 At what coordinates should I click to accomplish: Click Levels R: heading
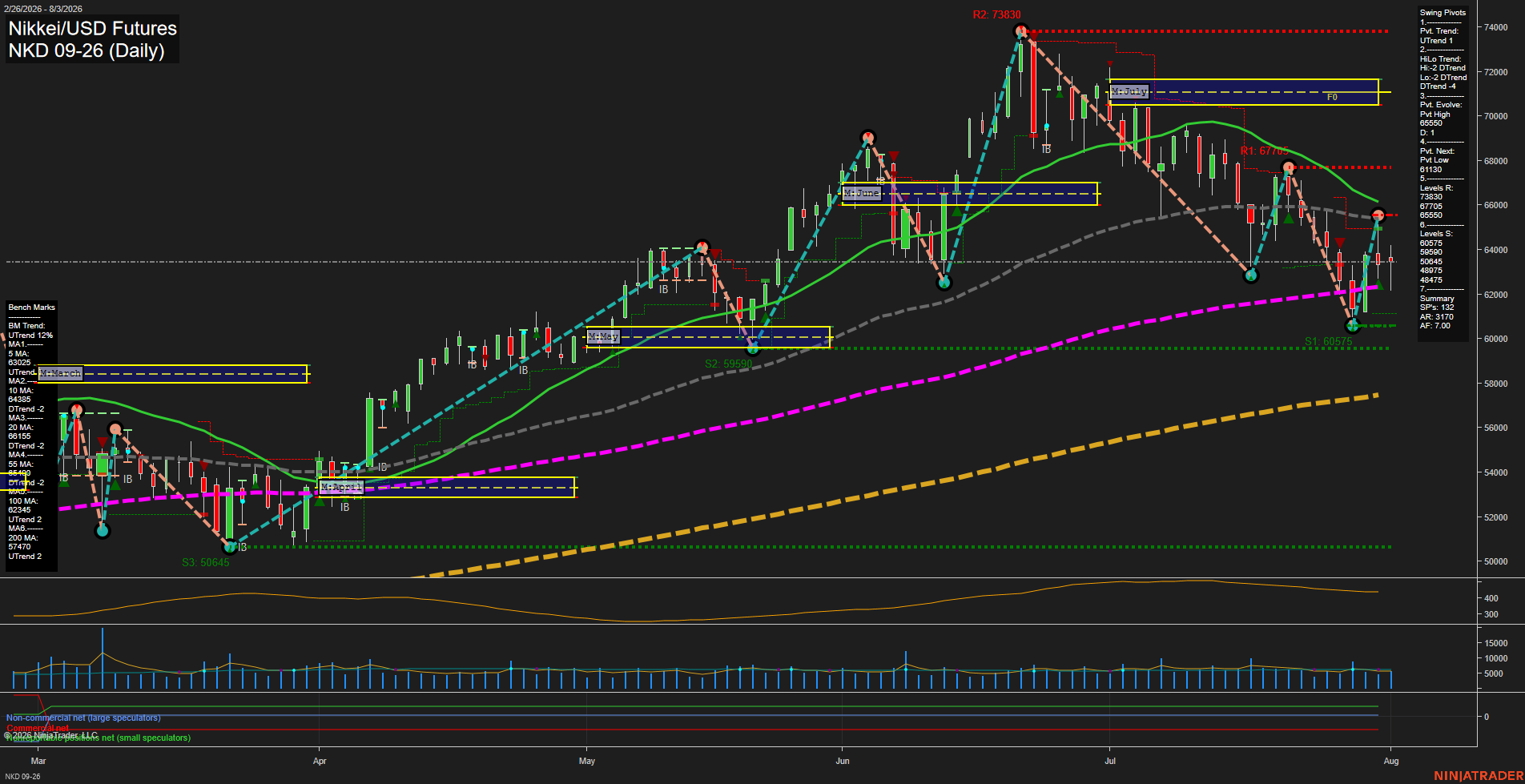click(1436, 188)
